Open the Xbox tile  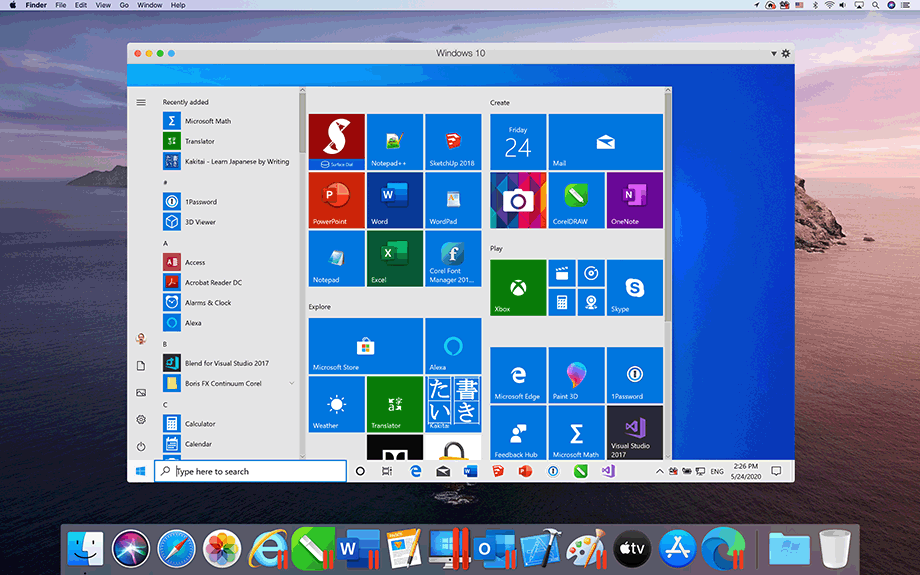click(518, 288)
